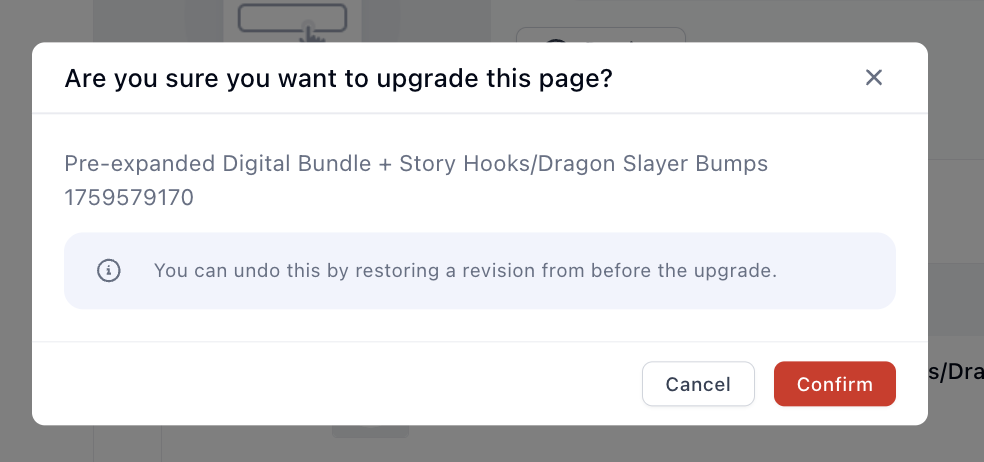This screenshot has height=462, width=984.
Task: Click the info circle icon
Action: pyautogui.click(x=109, y=270)
